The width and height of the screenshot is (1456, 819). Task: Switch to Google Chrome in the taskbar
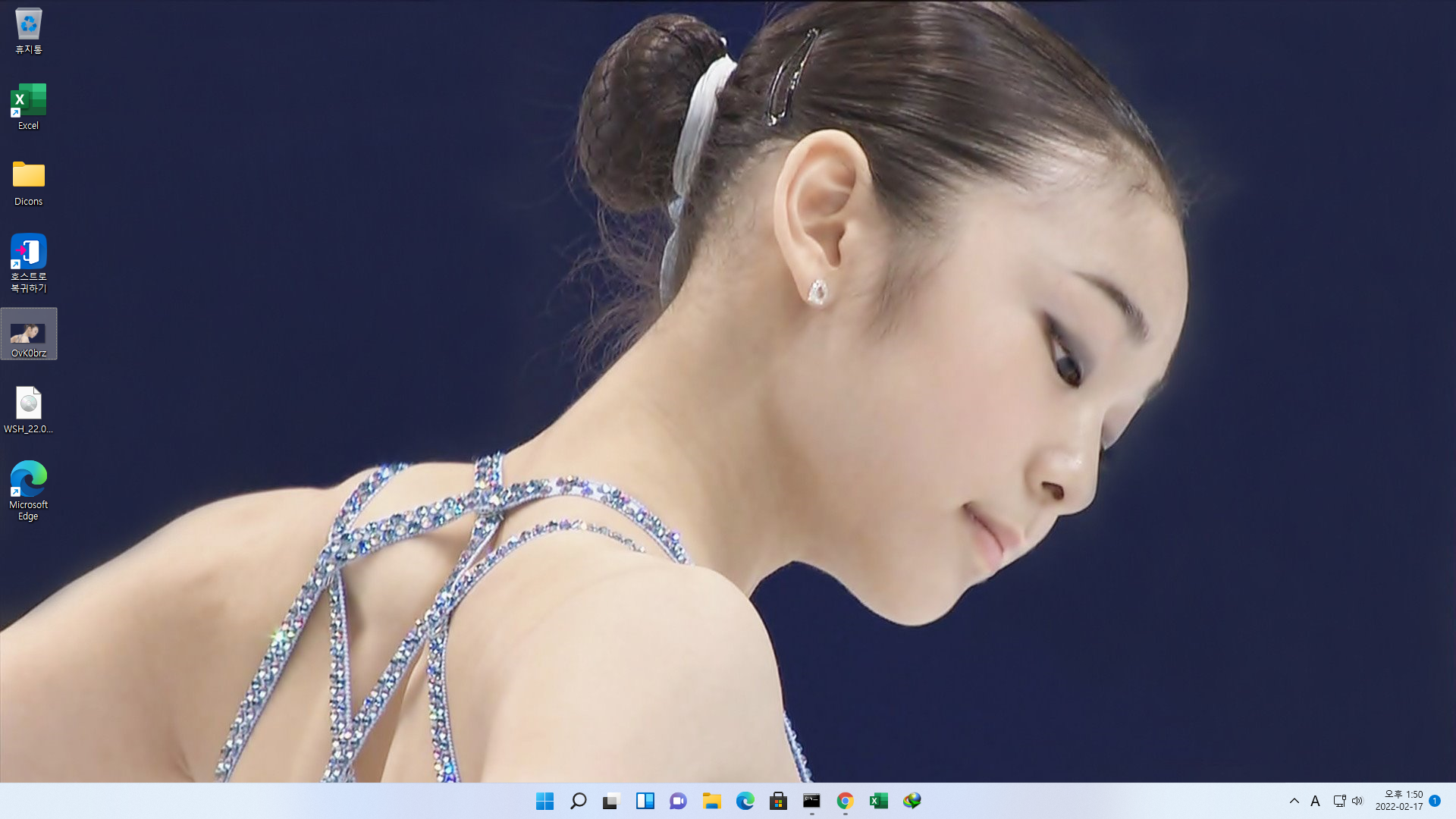coord(845,801)
